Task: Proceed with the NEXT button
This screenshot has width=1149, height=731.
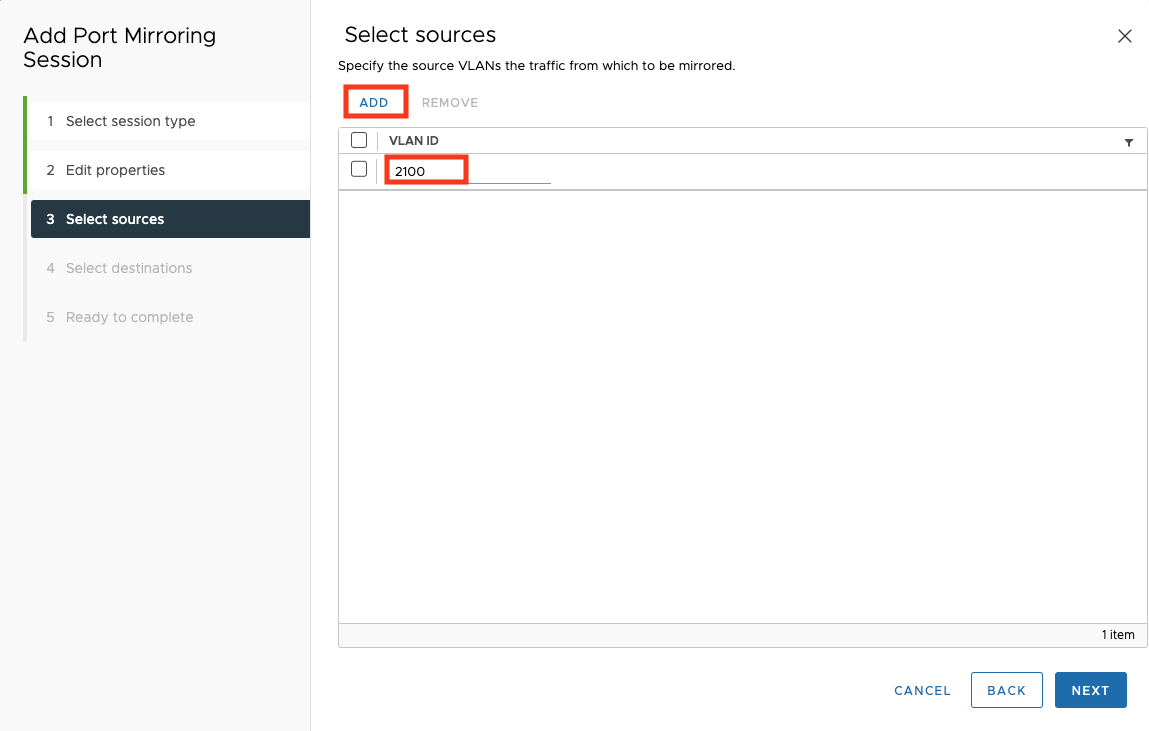Action: (x=1090, y=690)
